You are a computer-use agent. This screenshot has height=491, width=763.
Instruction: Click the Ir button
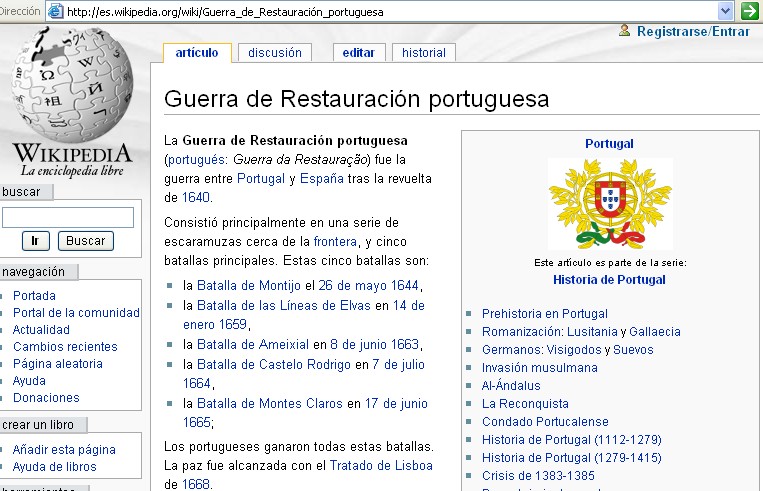36,241
